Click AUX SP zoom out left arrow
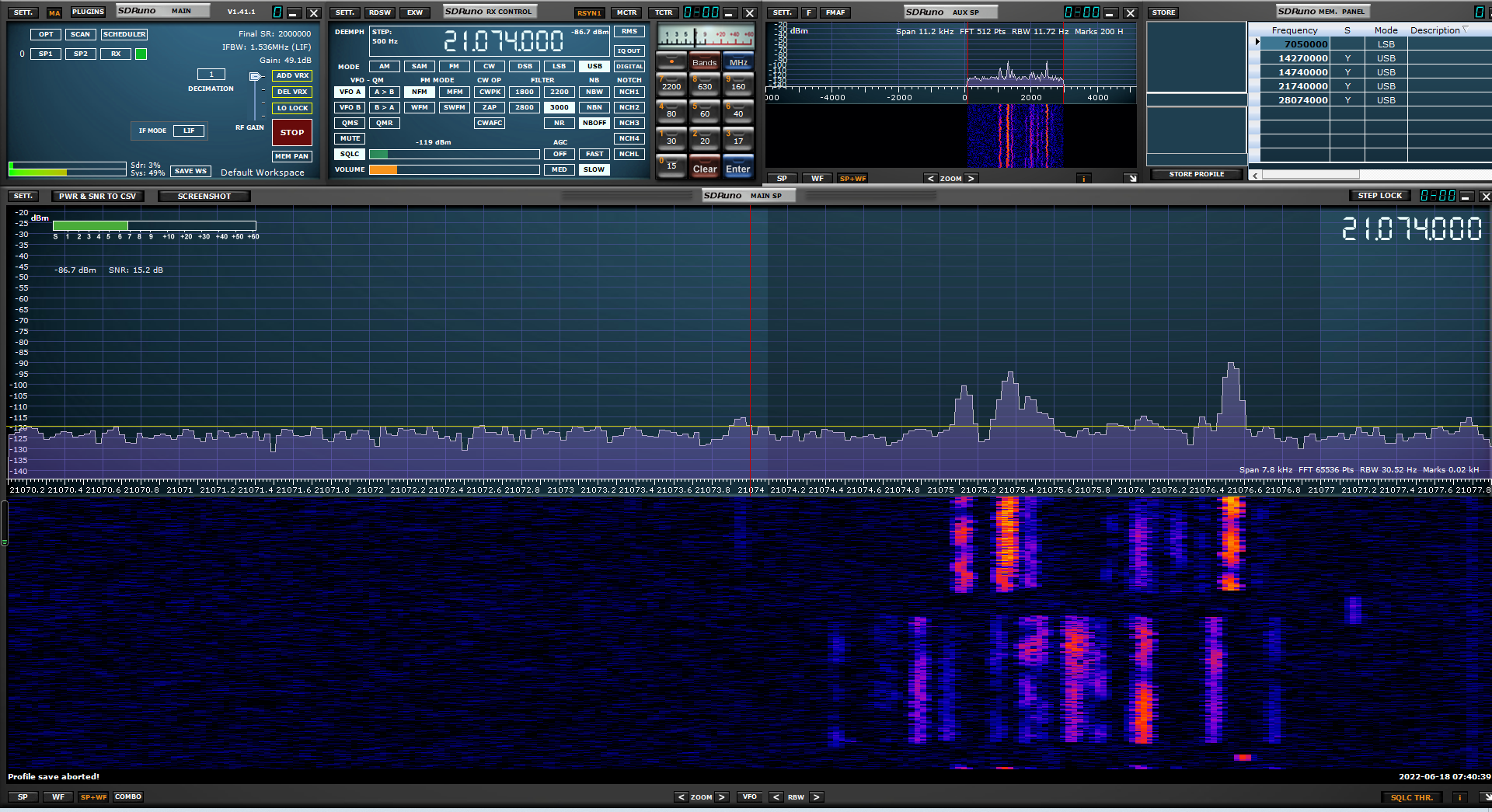 (x=931, y=178)
